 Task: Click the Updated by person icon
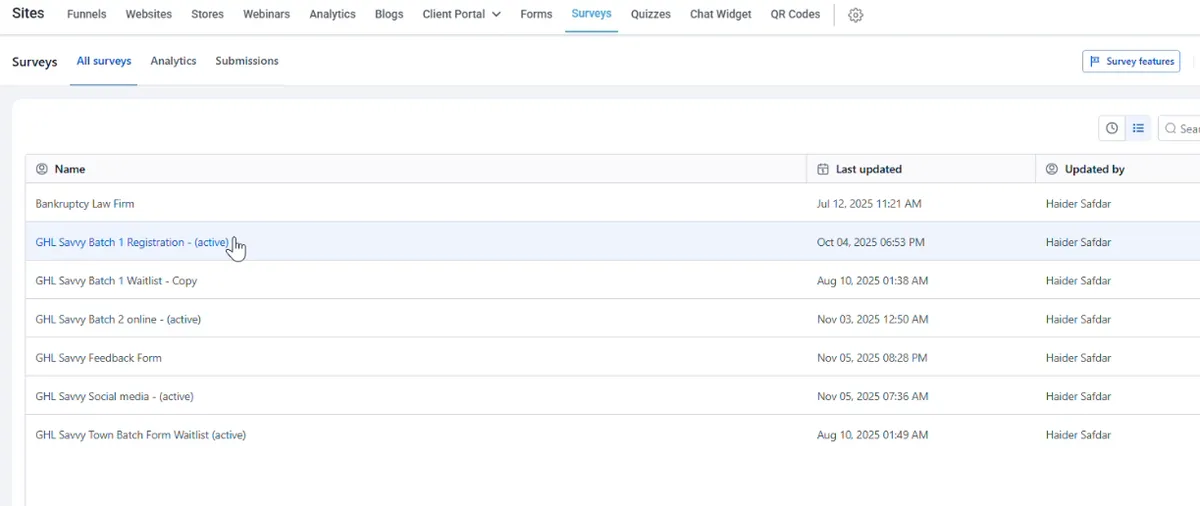point(1052,169)
